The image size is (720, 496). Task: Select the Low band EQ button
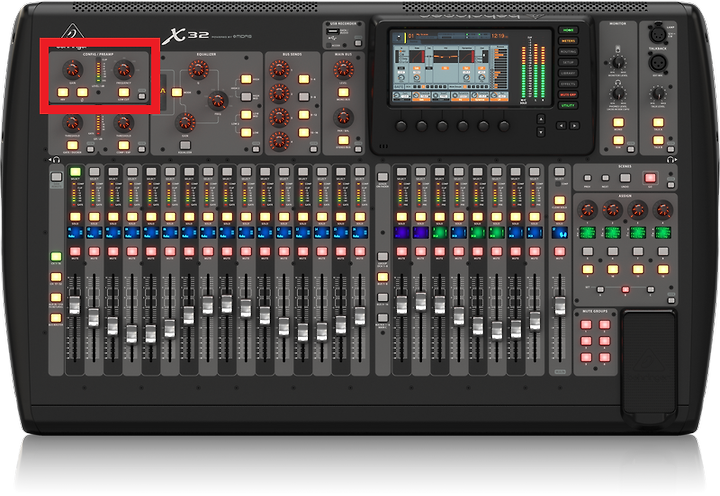pyautogui.click(x=247, y=132)
